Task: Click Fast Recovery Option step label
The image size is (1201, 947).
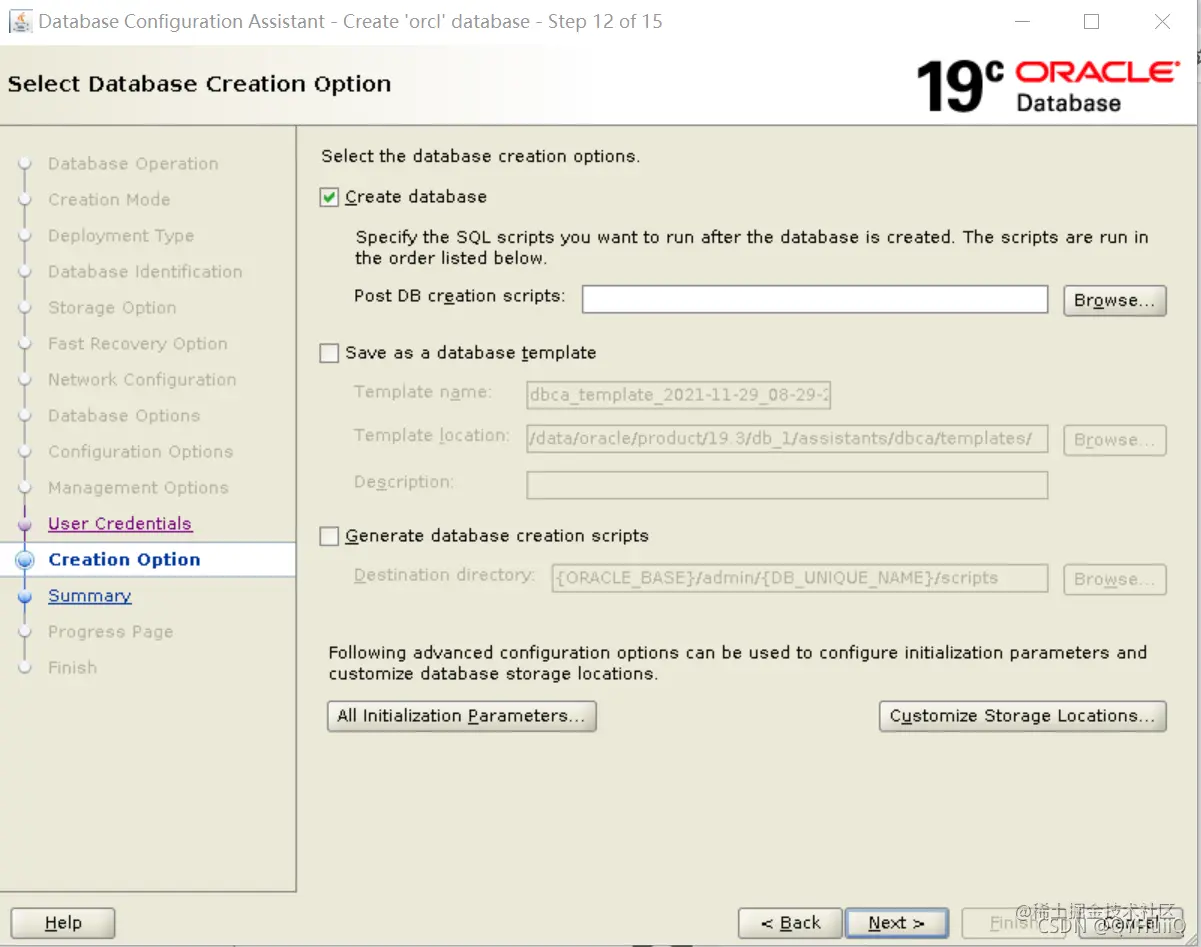Action: (138, 344)
